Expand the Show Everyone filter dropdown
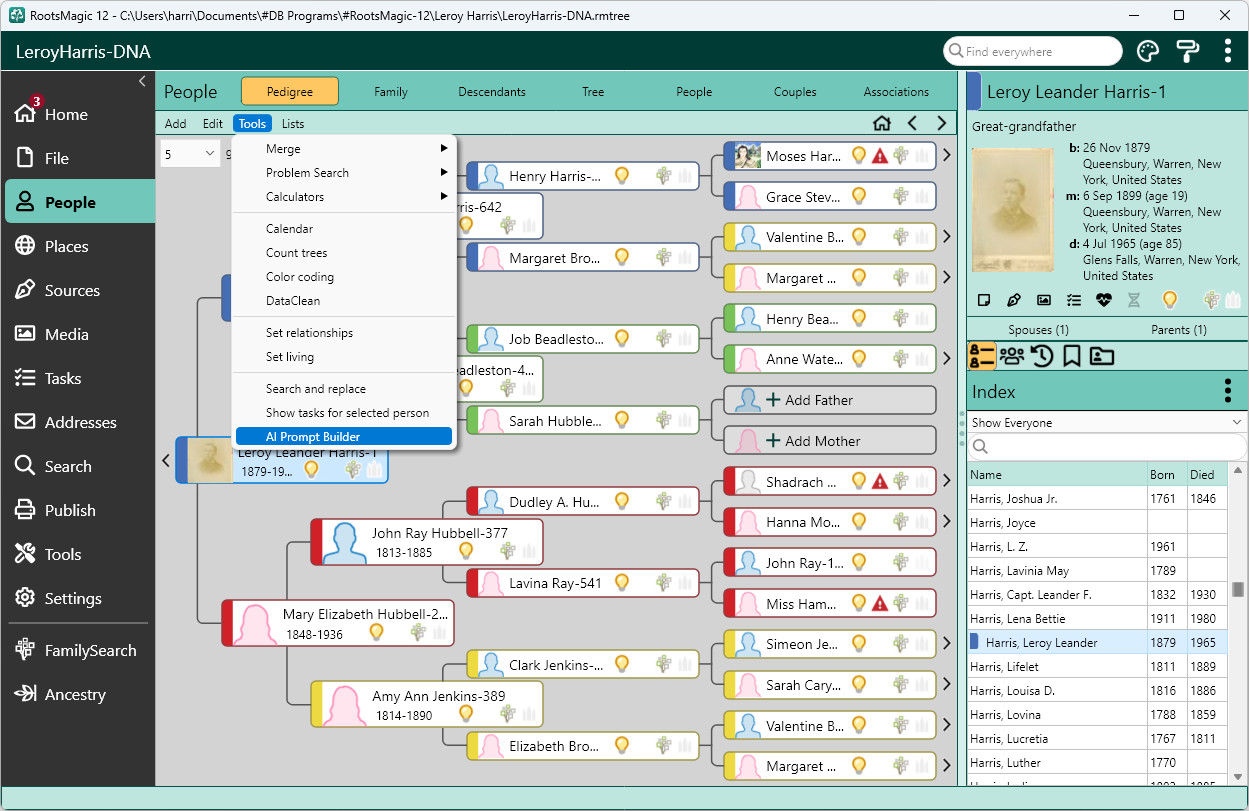 pos(1107,423)
